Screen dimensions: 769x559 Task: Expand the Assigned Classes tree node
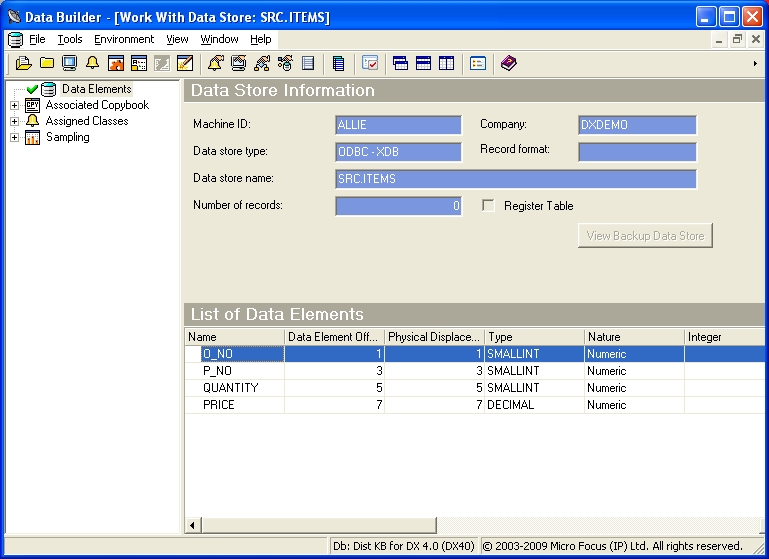click(15, 122)
